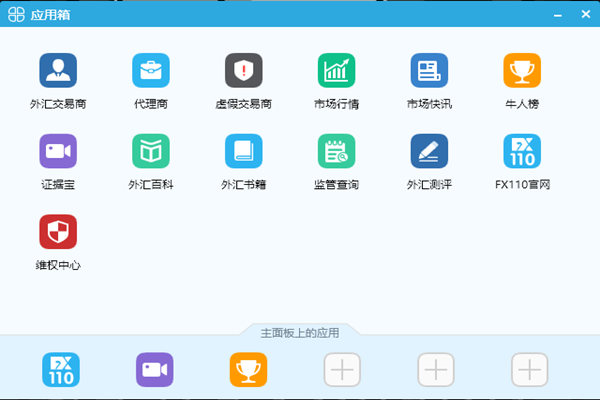Add app to last empty plus slot
Screen dimensions: 600x400
click(530, 370)
